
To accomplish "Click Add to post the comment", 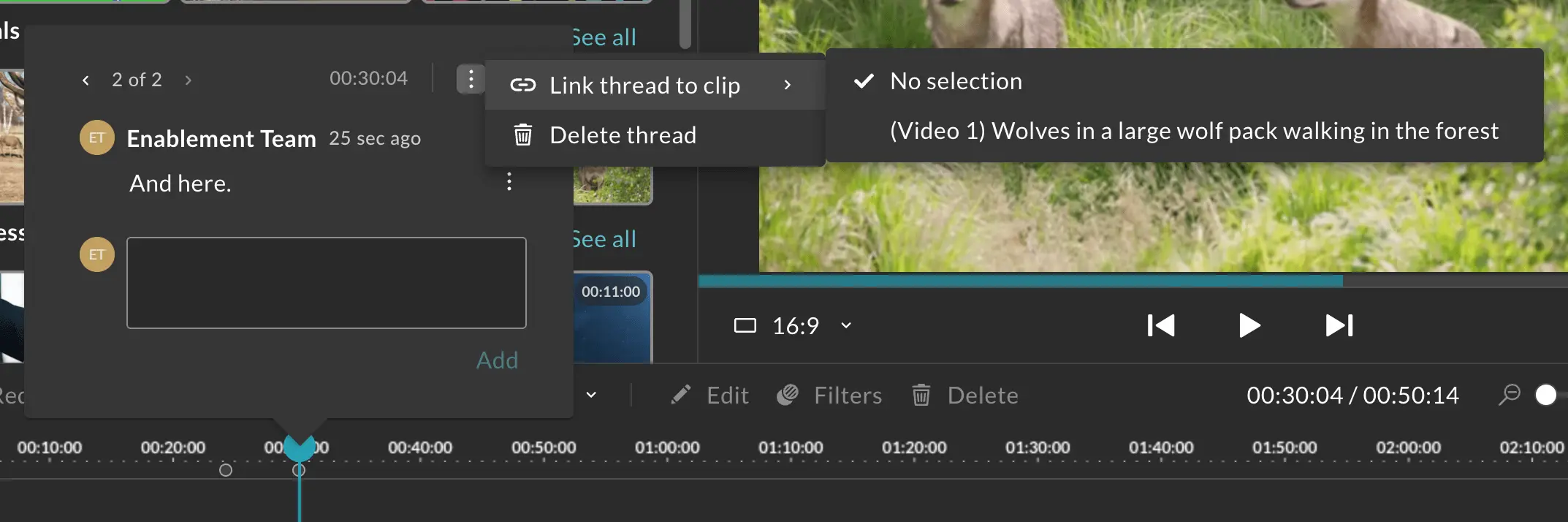I will 497,360.
